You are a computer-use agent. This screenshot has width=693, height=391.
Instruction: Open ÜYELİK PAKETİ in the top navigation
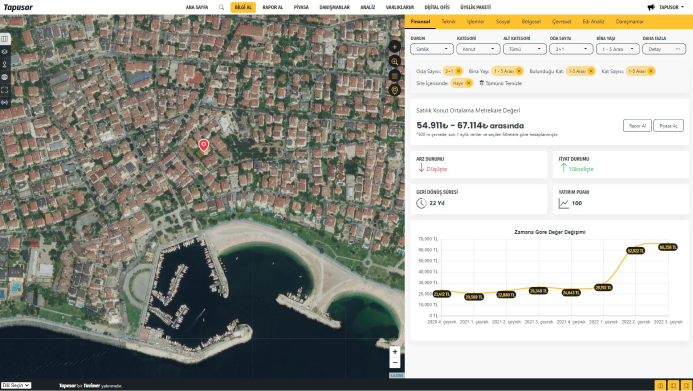[476, 8]
